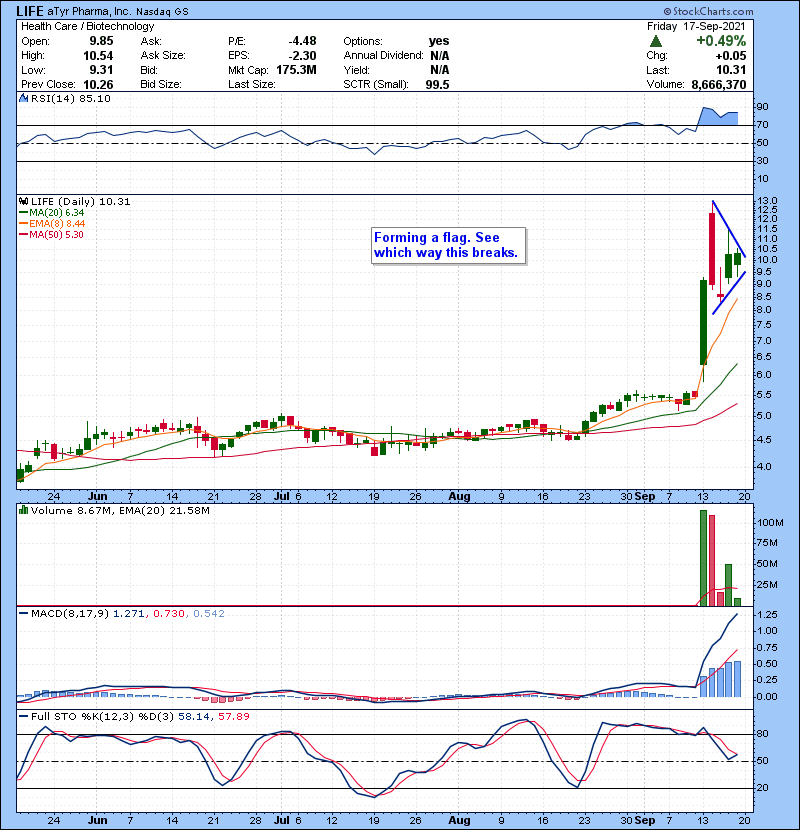Click the candlestick icon beside LIFE (Daily)

point(23,201)
